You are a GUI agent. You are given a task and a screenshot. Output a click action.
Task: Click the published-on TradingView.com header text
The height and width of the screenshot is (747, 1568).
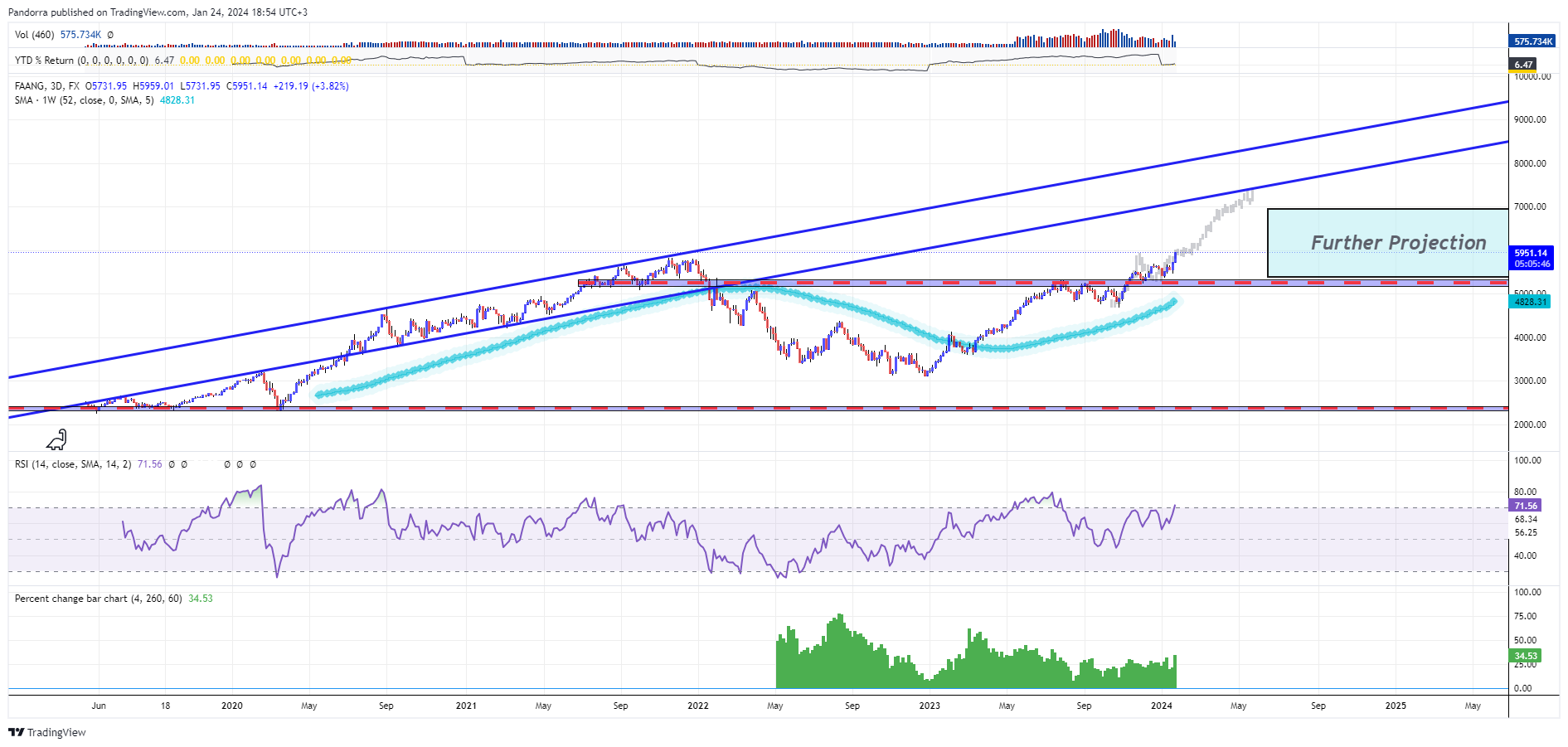pyautogui.click(x=158, y=12)
